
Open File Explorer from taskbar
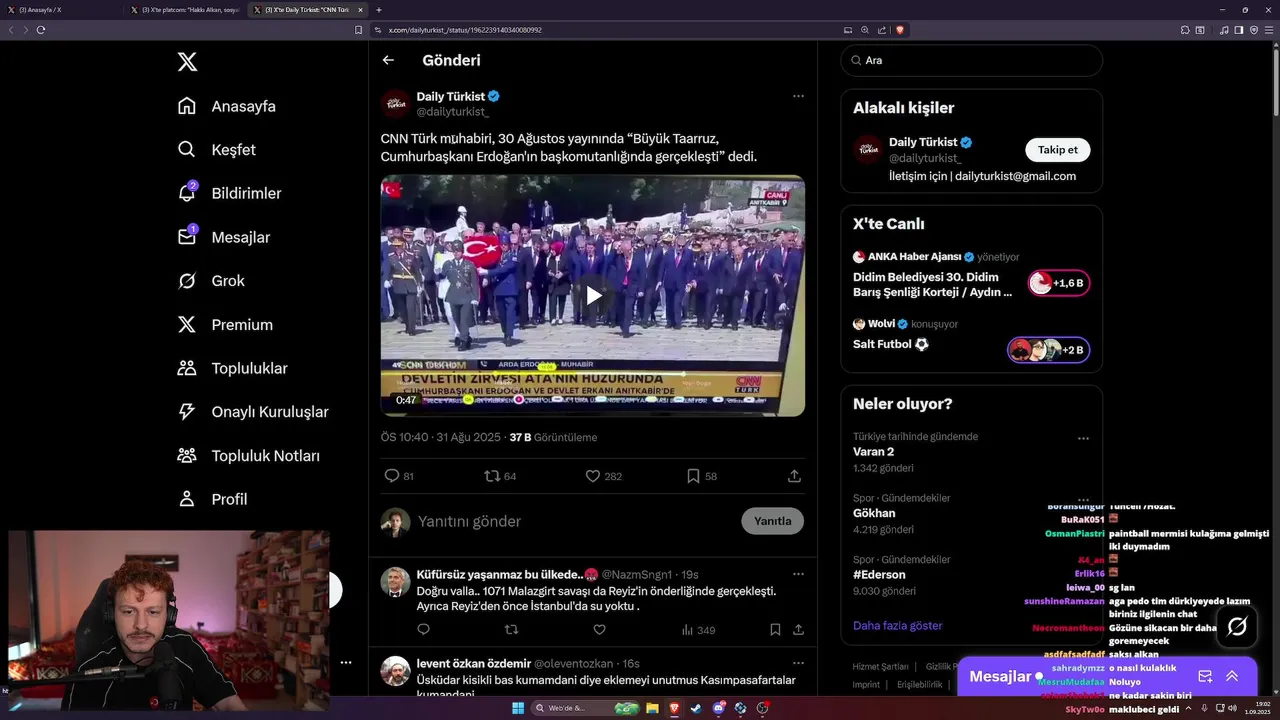pyautogui.click(x=652, y=708)
